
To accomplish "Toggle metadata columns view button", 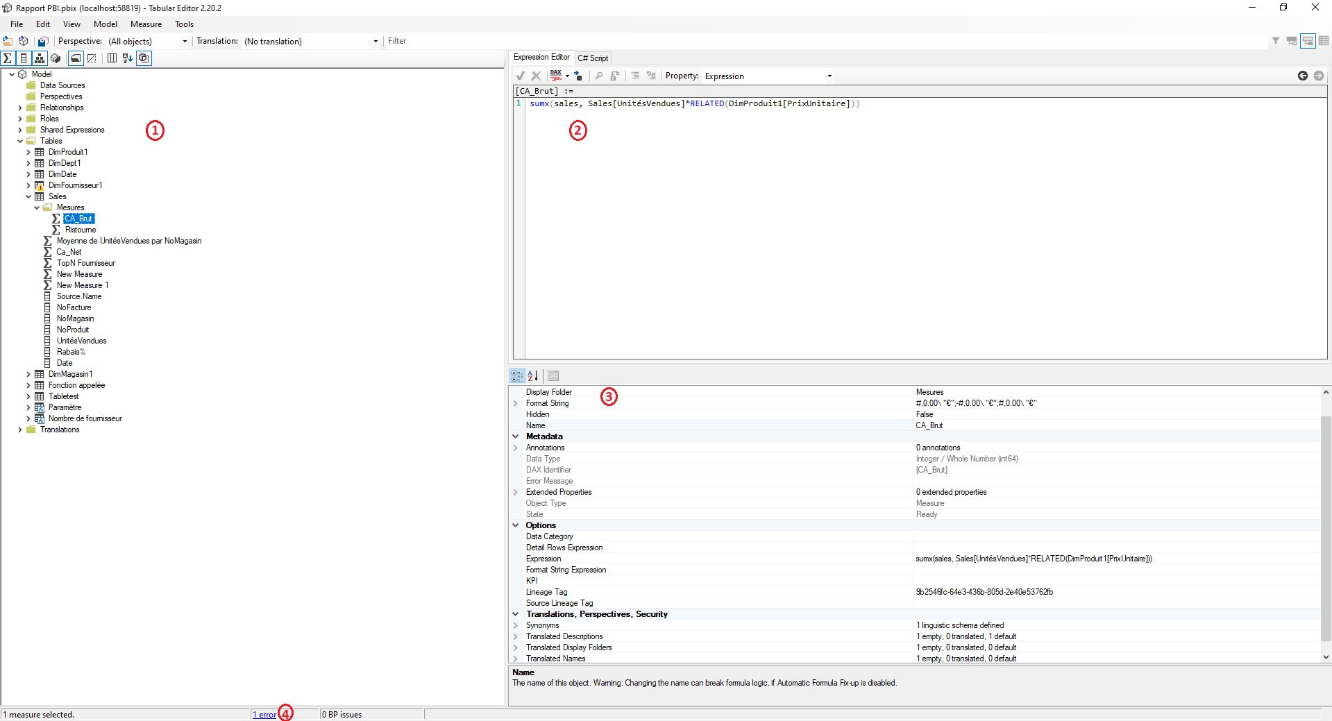I will tap(112, 58).
